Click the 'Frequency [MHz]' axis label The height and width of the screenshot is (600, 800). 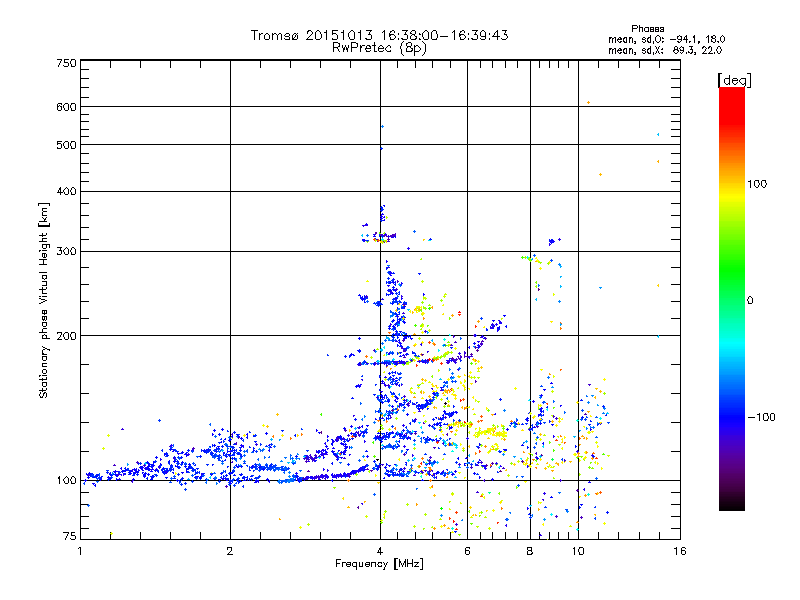click(x=379, y=564)
